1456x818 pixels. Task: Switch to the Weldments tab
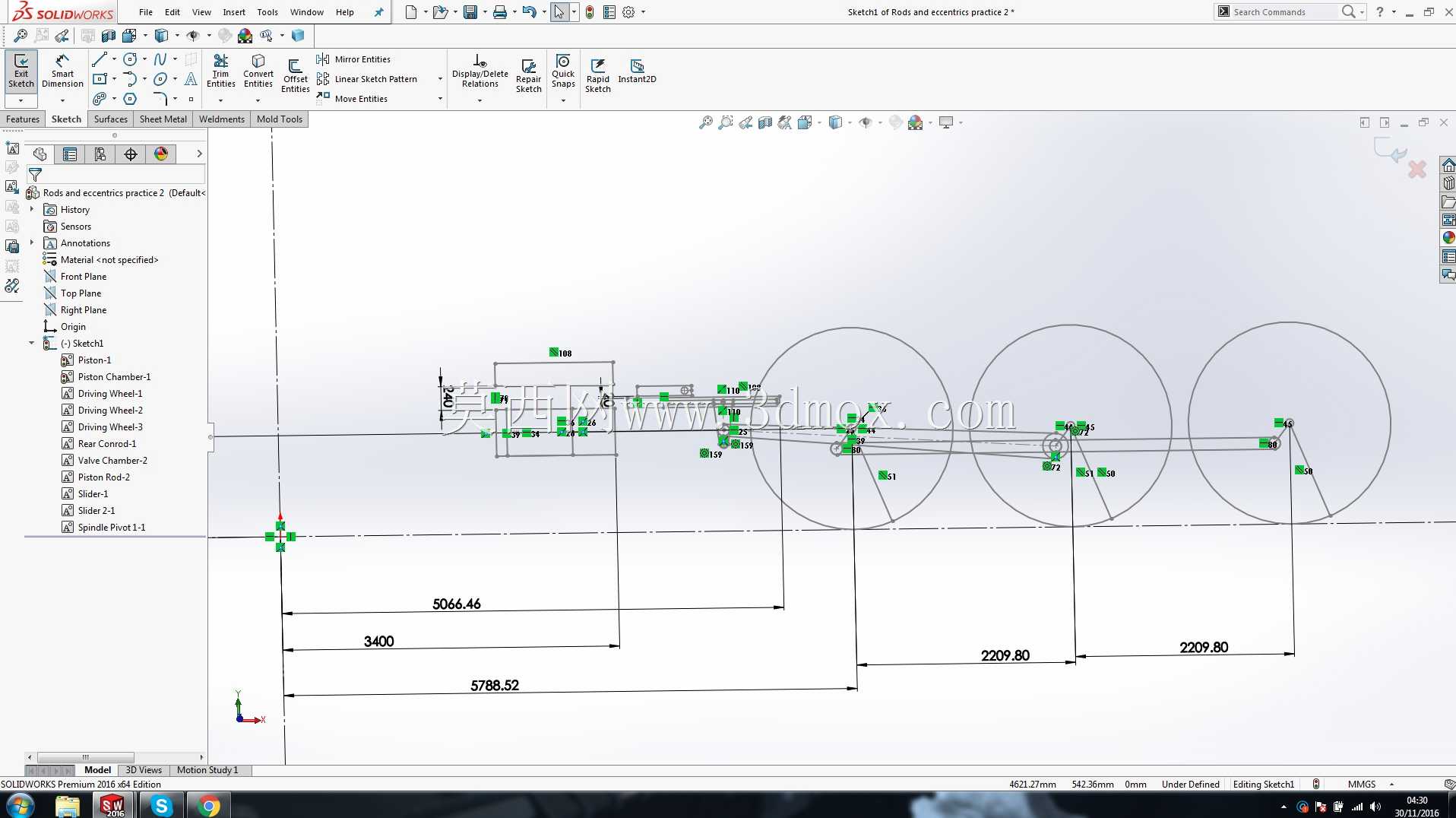click(222, 119)
